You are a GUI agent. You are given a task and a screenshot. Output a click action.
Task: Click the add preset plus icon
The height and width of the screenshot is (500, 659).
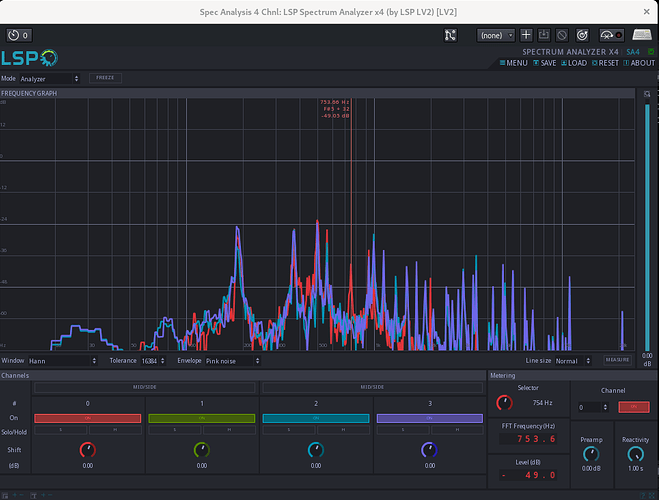[527, 35]
